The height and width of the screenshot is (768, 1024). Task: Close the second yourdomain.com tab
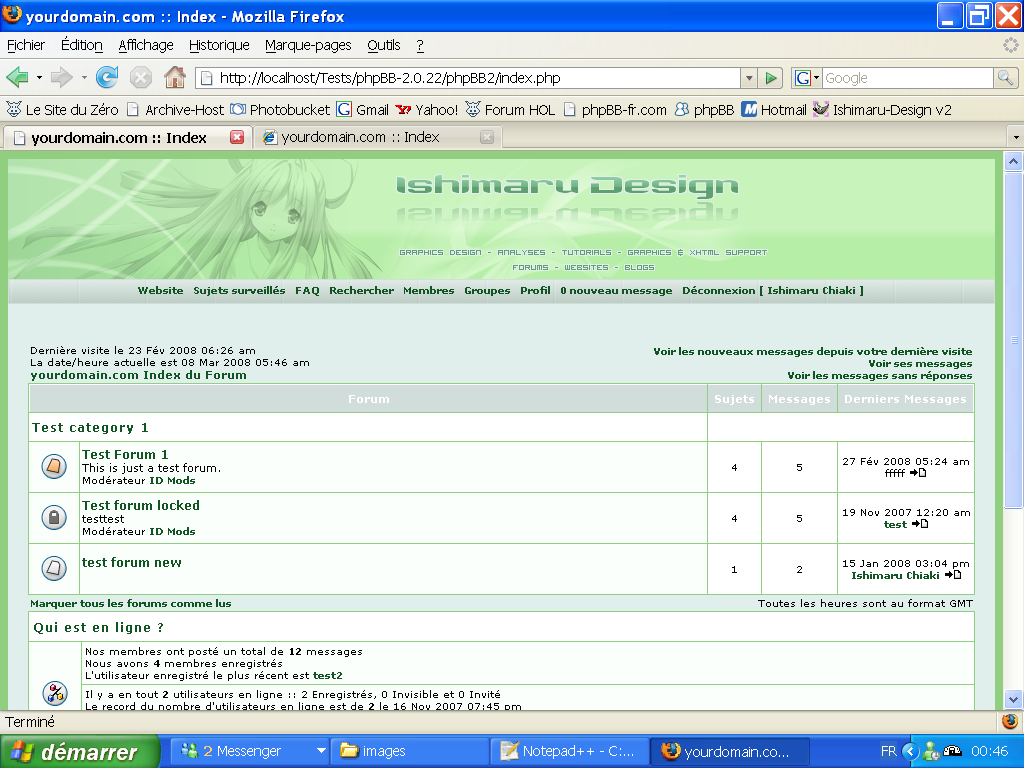(487, 137)
